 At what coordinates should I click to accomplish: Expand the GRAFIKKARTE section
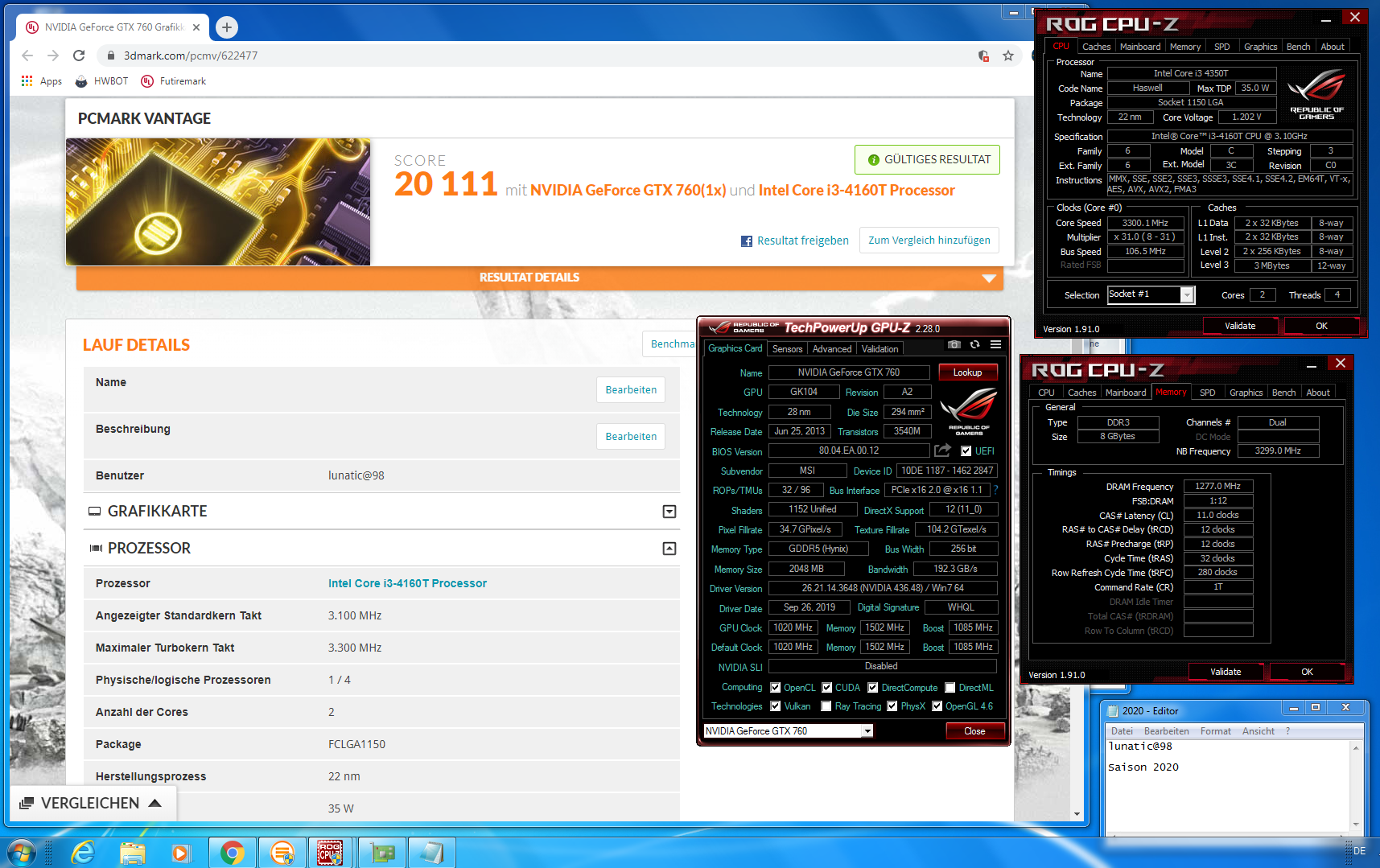[669, 512]
